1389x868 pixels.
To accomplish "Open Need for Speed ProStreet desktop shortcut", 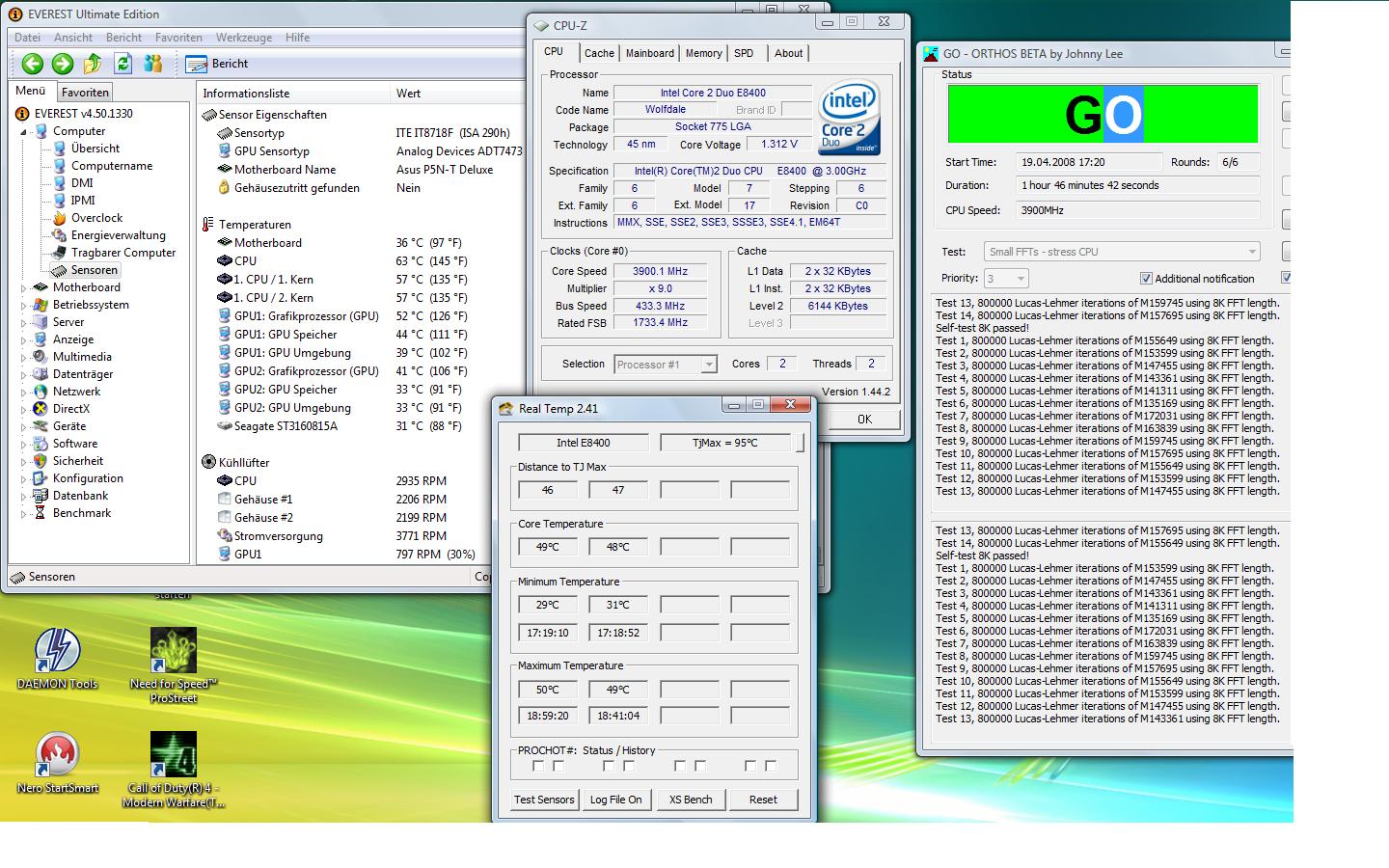I will tap(174, 665).
